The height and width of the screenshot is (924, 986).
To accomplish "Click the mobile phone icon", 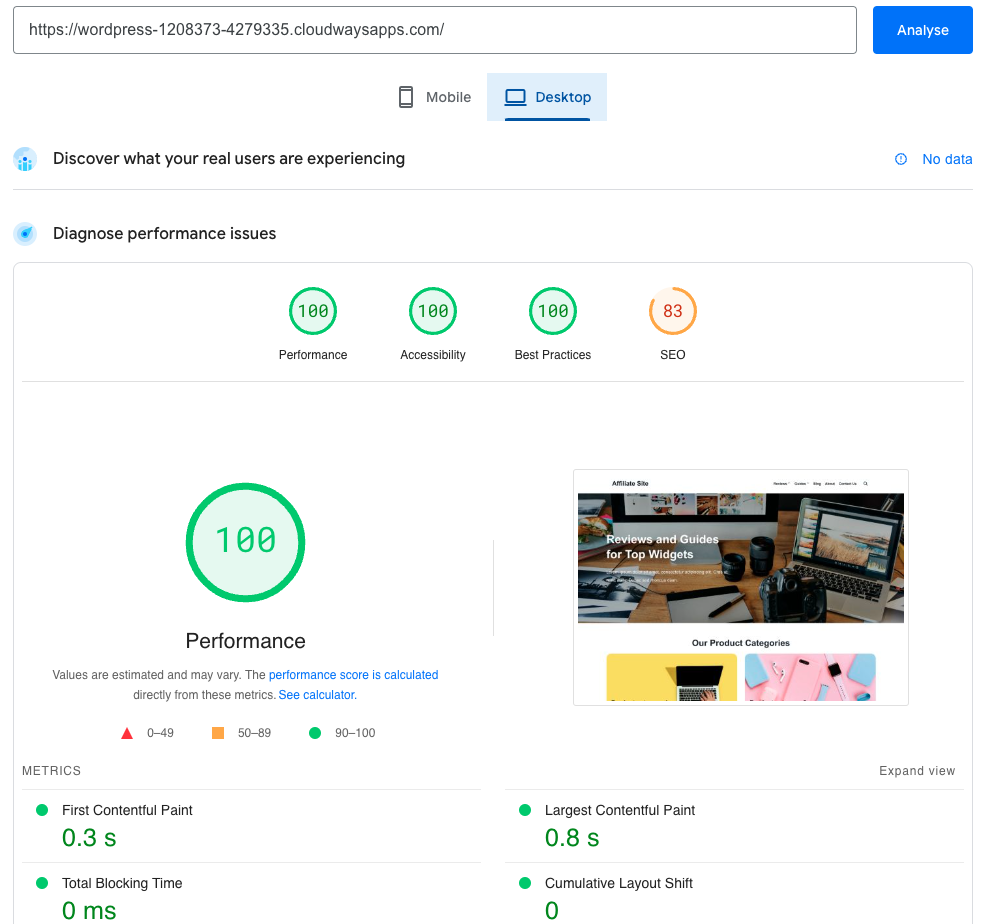I will (x=405, y=96).
